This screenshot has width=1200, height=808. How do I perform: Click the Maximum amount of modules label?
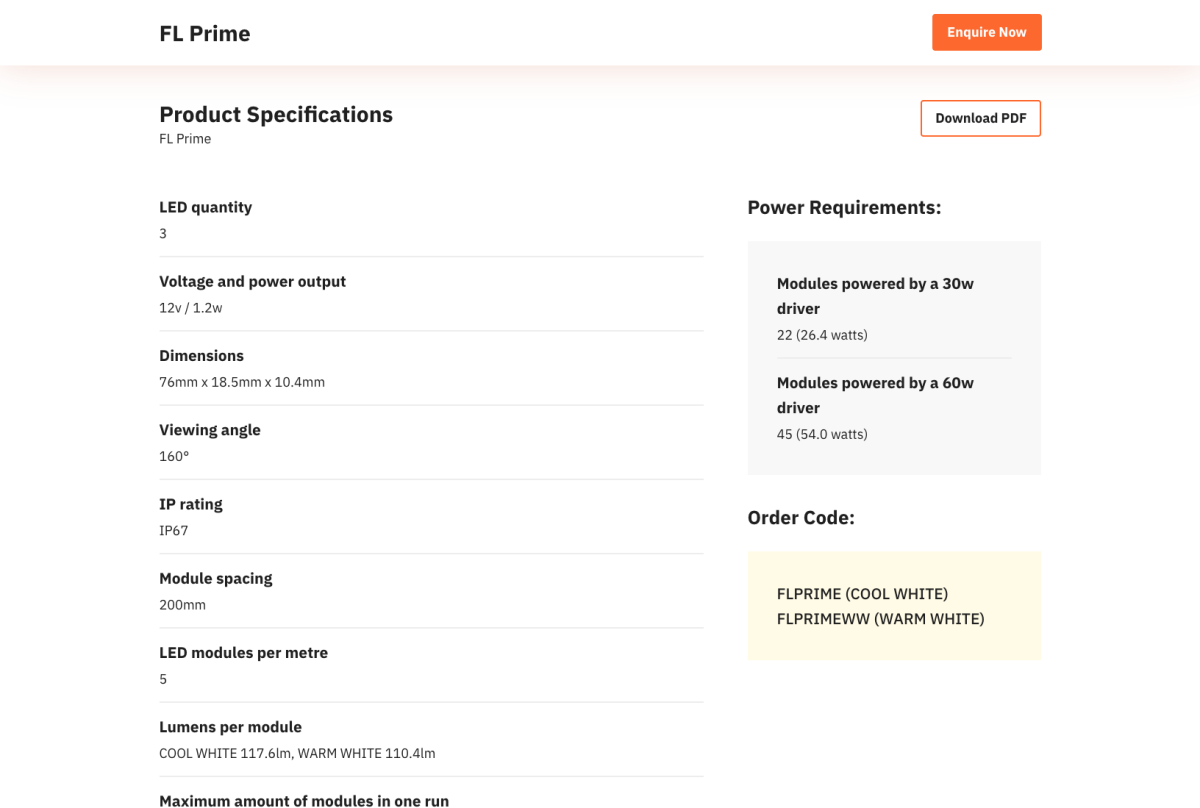pyautogui.click(x=304, y=800)
